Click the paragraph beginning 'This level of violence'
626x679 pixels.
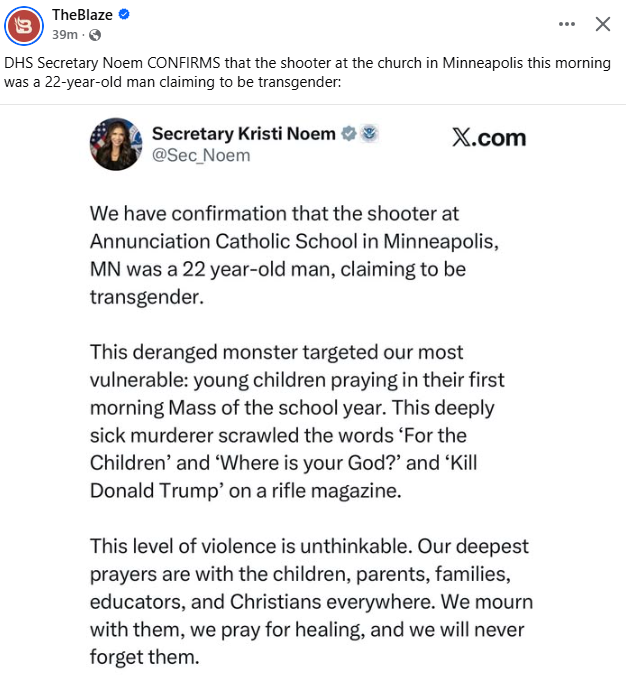(311, 603)
